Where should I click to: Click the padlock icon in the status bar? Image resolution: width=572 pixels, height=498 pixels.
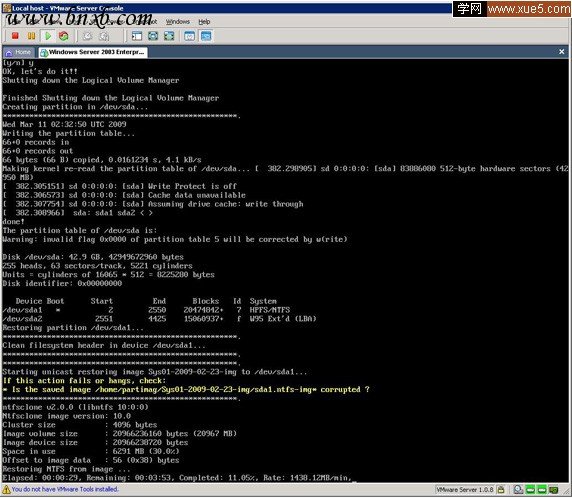pos(501,490)
